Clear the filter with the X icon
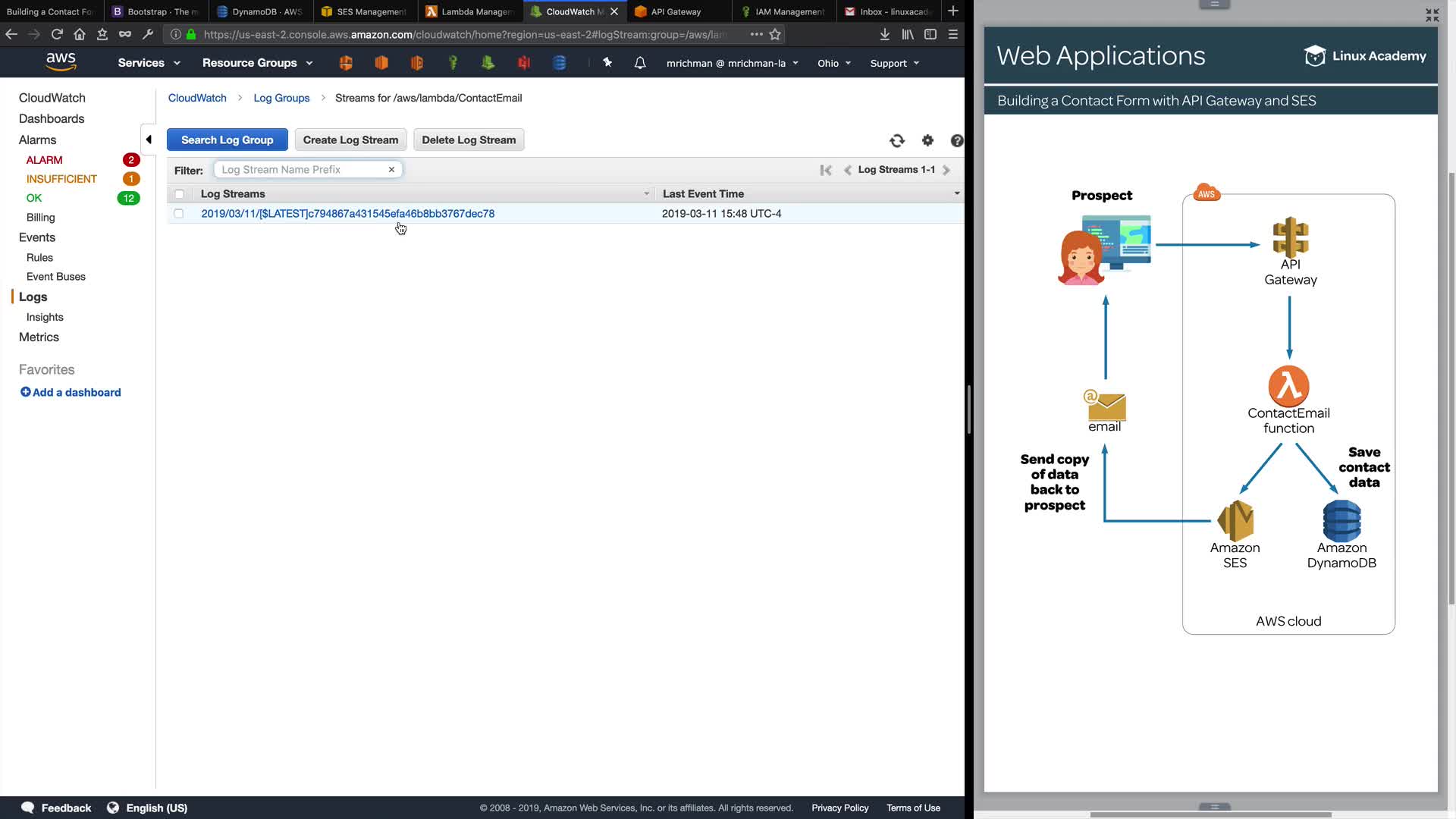Image resolution: width=1456 pixels, height=819 pixels. [391, 170]
